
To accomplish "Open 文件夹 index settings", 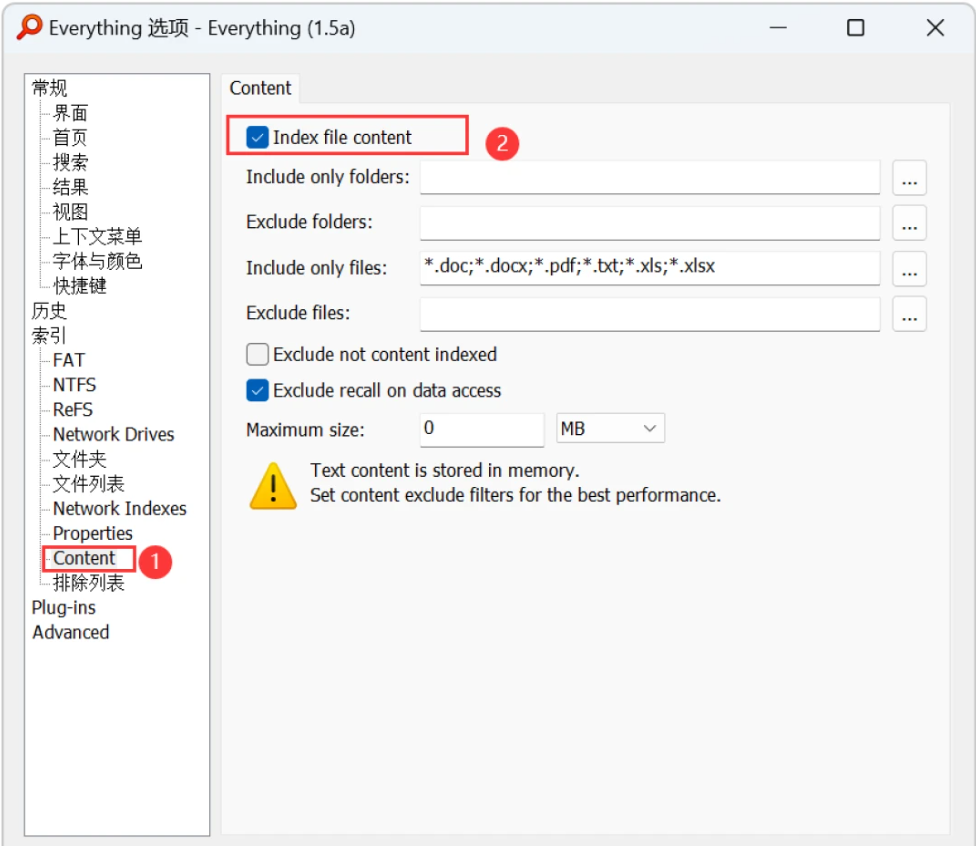I will [x=80, y=459].
